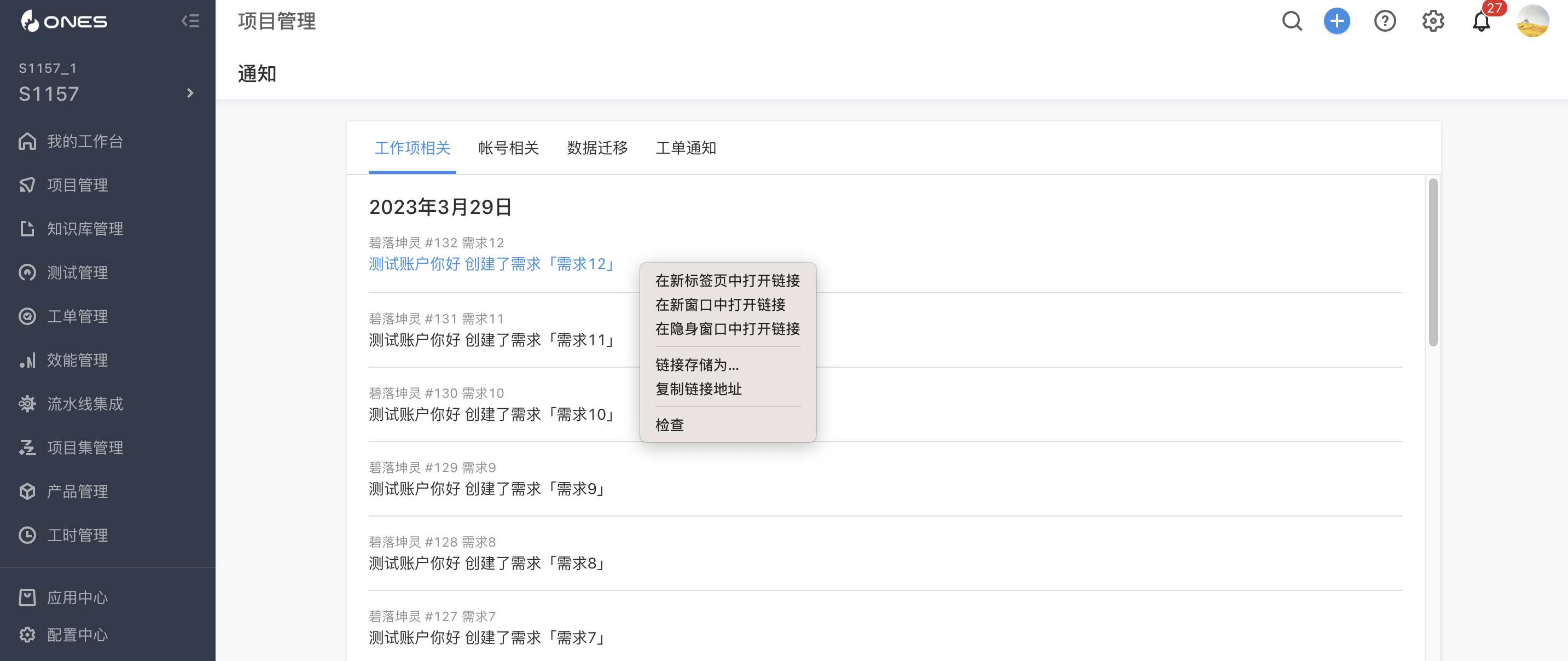The image size is (1568, 661).
Task: Choose 复制链接地址 from context menu
Action: tap(728, 389)
